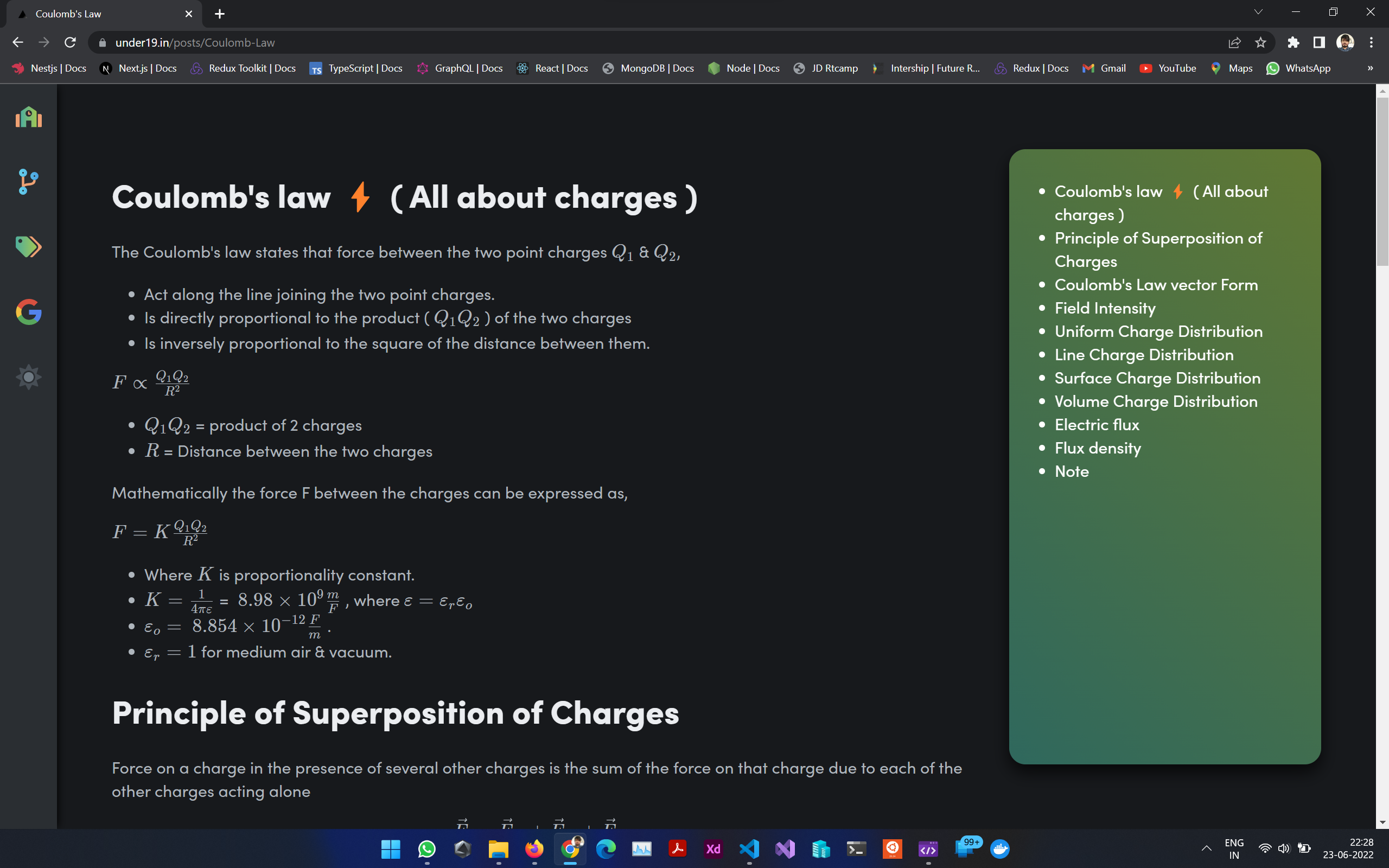
Task: Bookmark this page with star icon
Action: tap(1260, 42)
